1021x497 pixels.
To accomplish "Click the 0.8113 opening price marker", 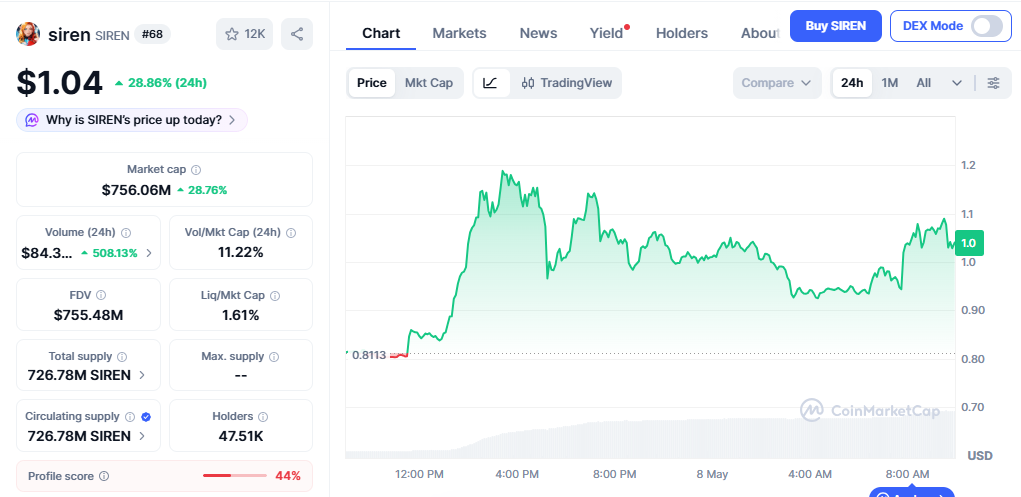I will [x=369, y=355].
